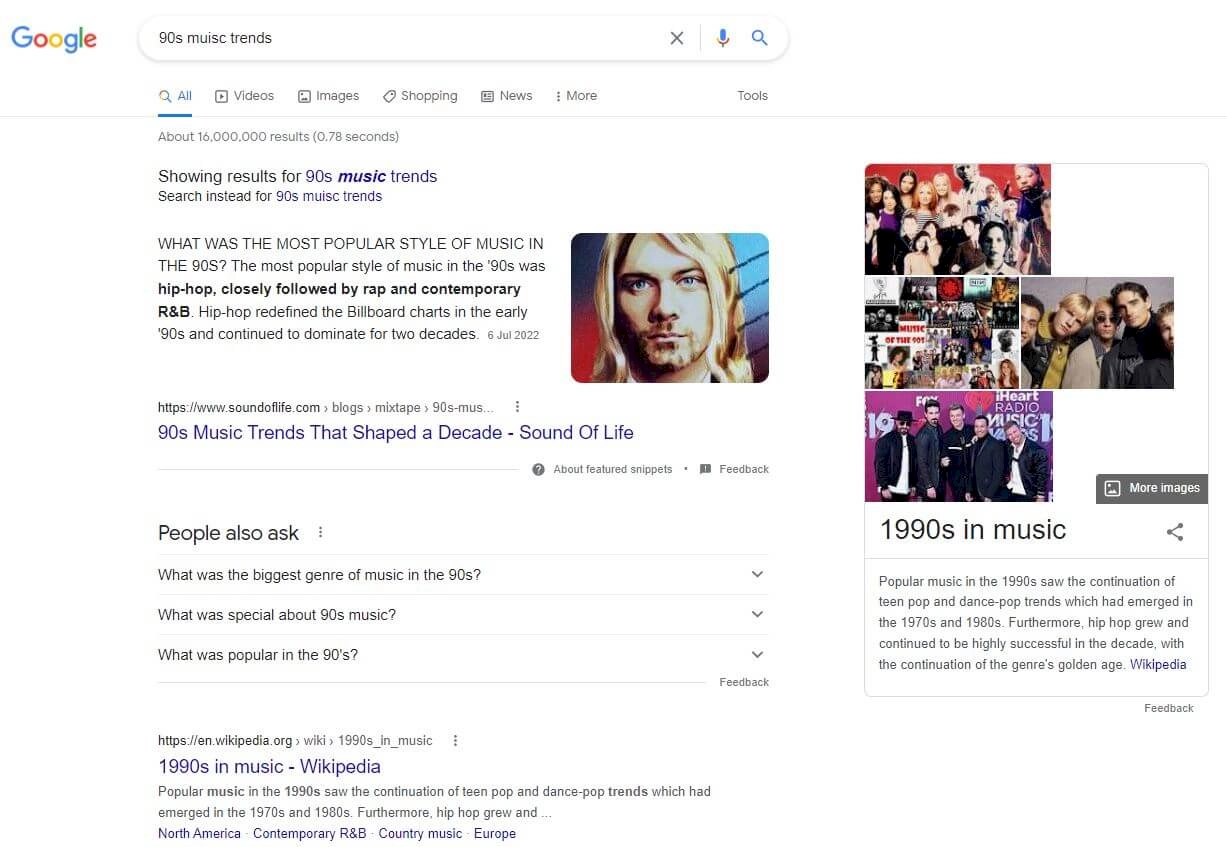This screenshot has height=847, width=1226.
Task: Expand 'What was popular in the 90's?'
Action: [463, 655]
